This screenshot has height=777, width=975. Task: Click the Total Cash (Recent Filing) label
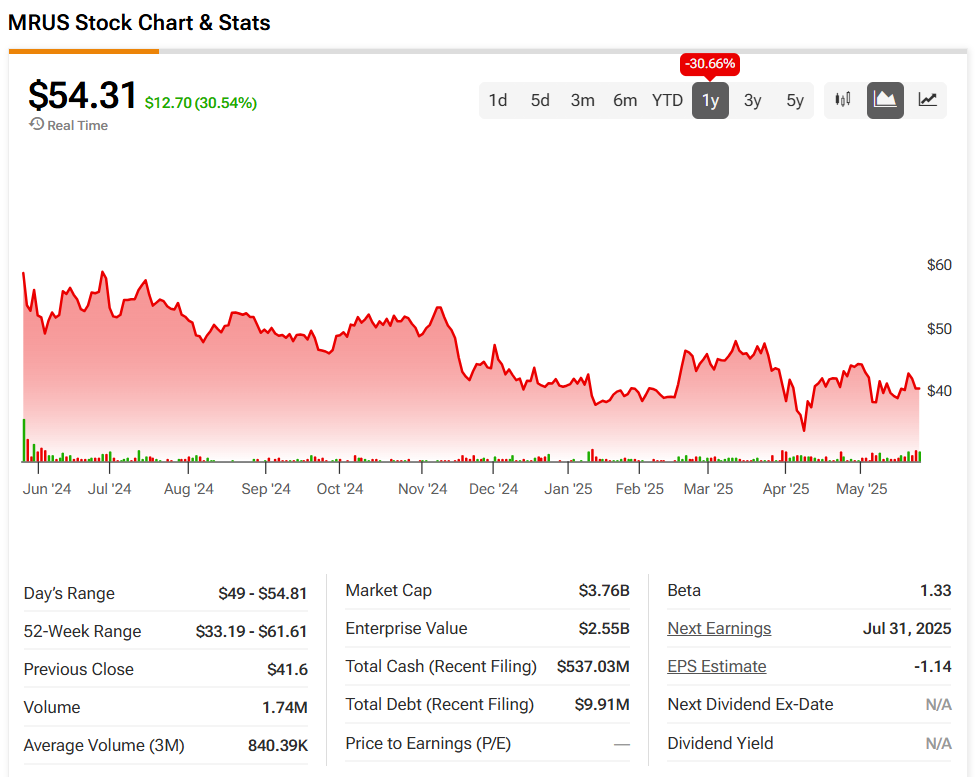[x=441, y=666]
